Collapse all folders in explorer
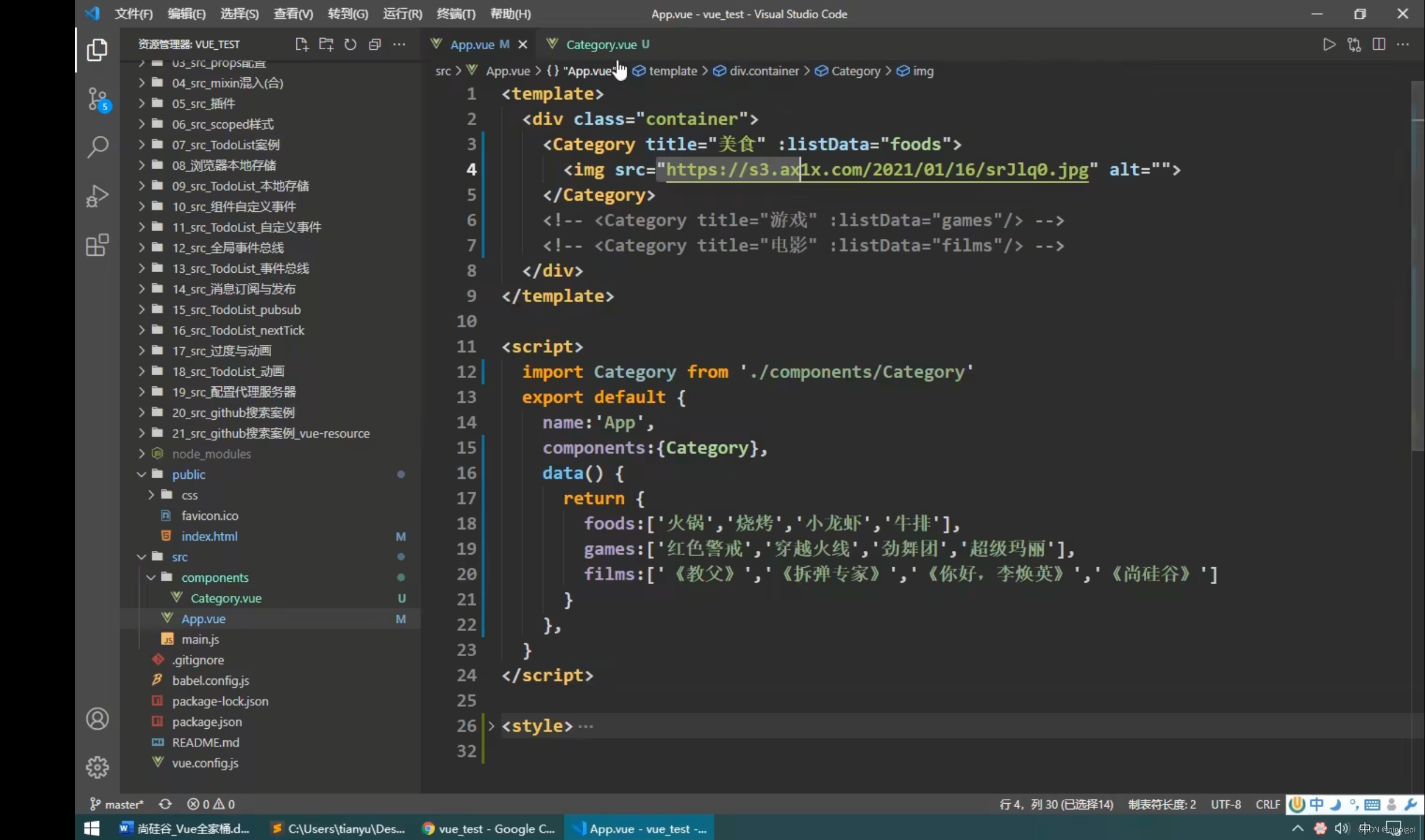 pyautogui.click(x=375, y=44)
